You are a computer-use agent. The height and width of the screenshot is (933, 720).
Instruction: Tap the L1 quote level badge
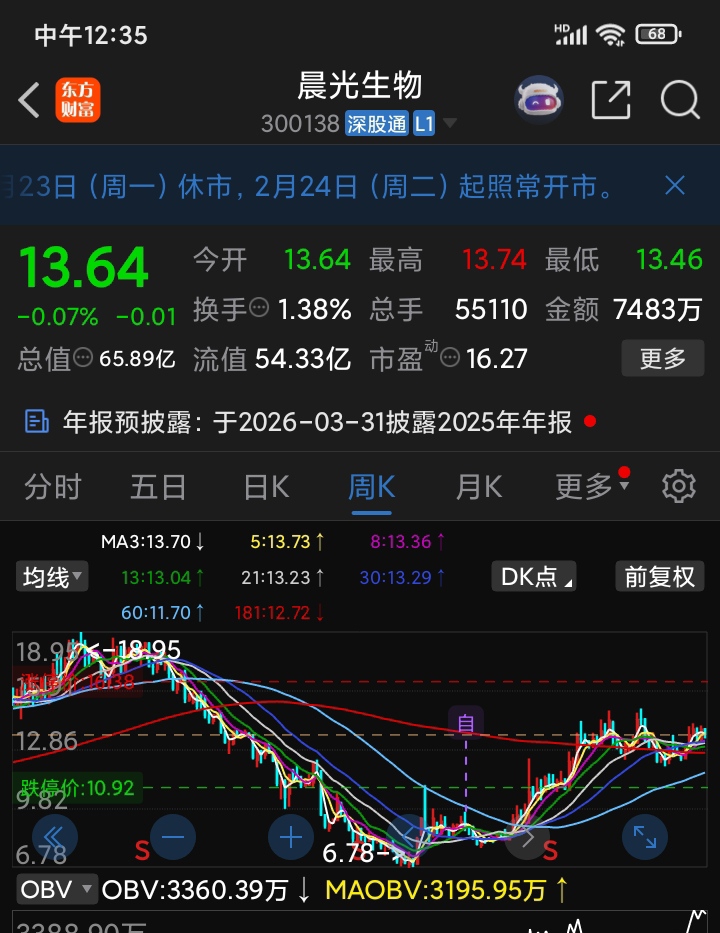click(424, 124)
